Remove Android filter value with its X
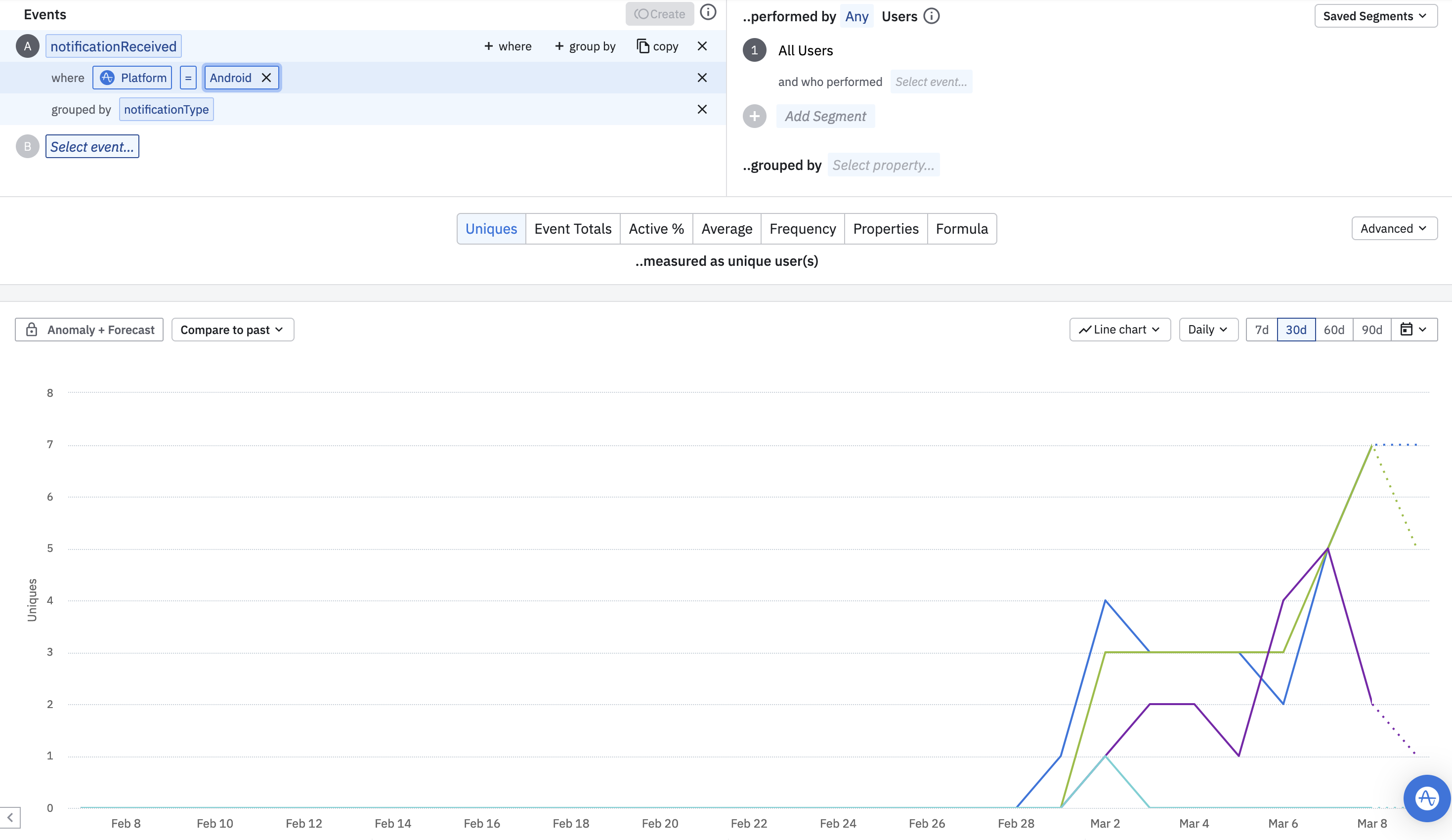Viewport: 1452px width, 840px height. coord(266,78)
